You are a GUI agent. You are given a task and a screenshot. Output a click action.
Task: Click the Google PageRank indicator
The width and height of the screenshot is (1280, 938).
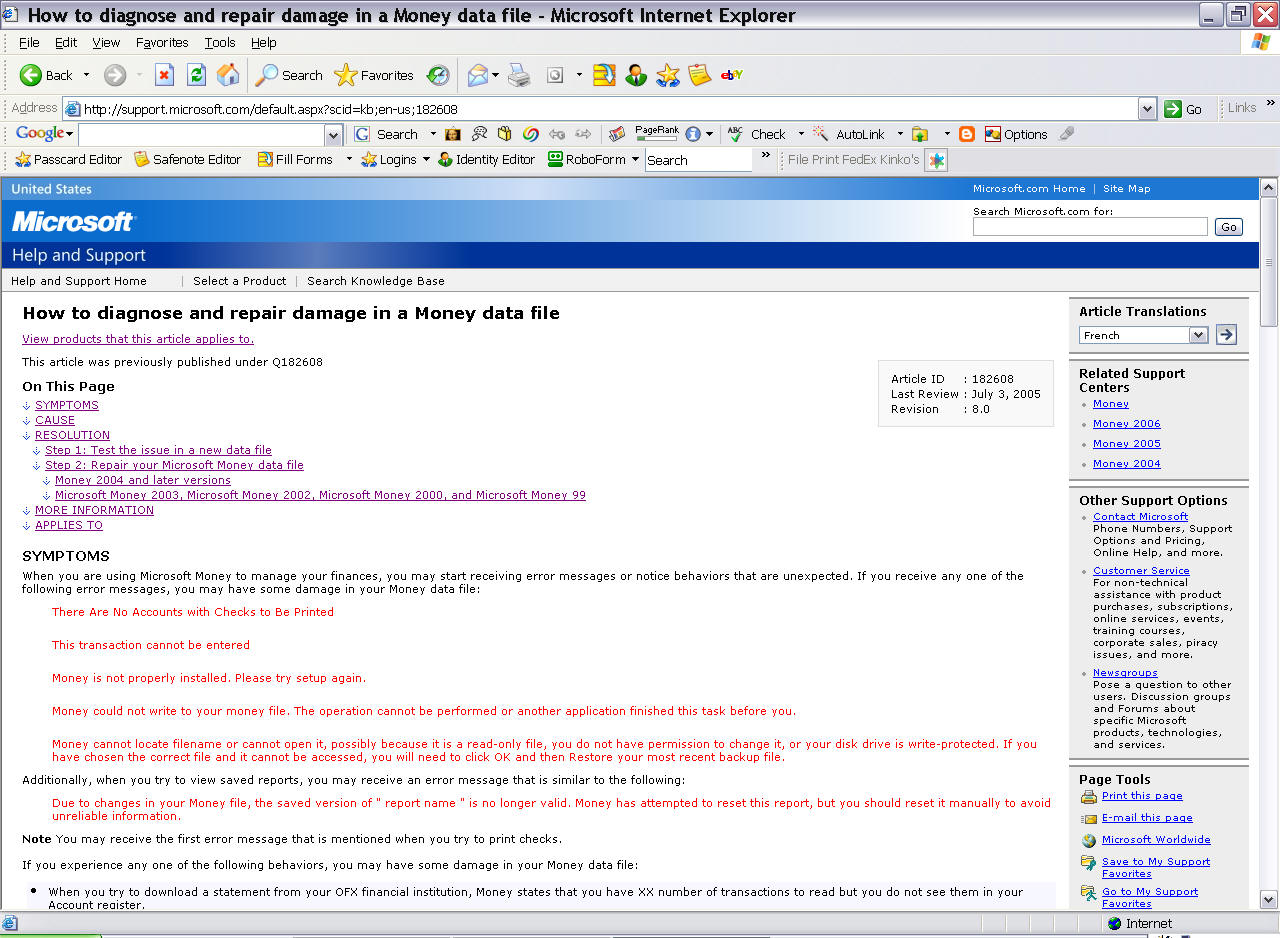pos(657,133)
